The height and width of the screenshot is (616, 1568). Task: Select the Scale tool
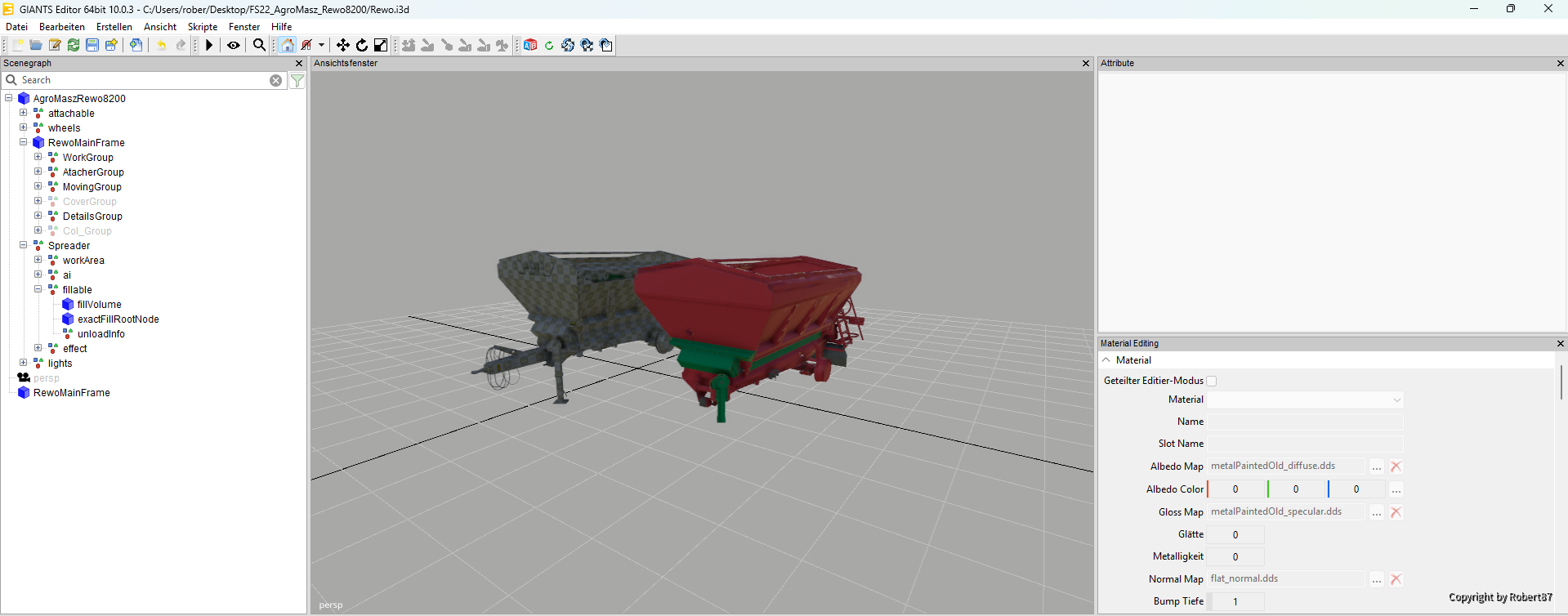click(381, 45)
